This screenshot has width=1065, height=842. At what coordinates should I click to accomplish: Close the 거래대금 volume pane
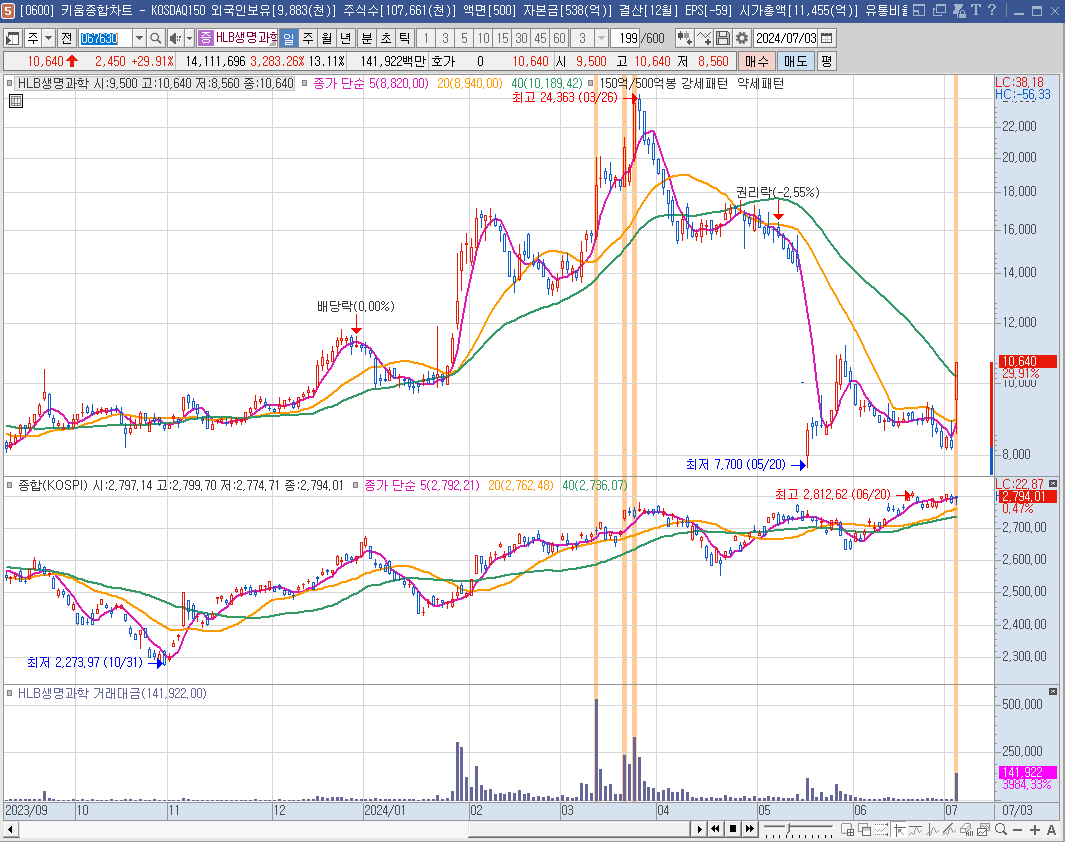[1053, 692]
